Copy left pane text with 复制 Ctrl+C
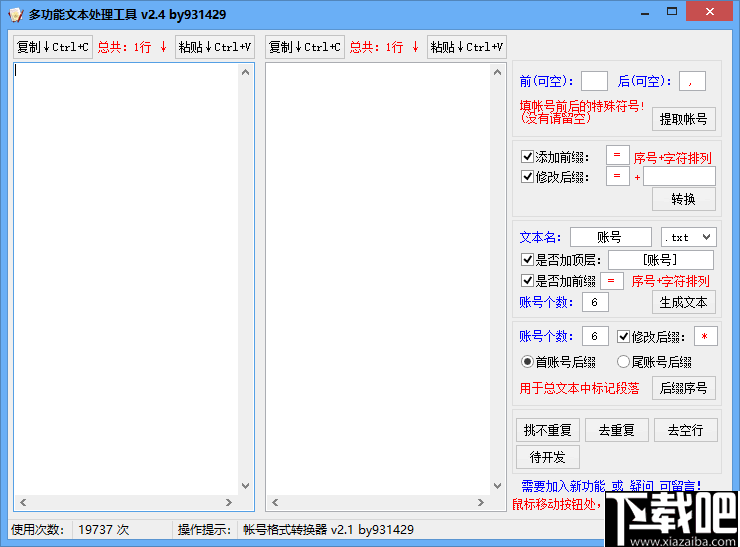The image size is (740, 547). (52, 47)
